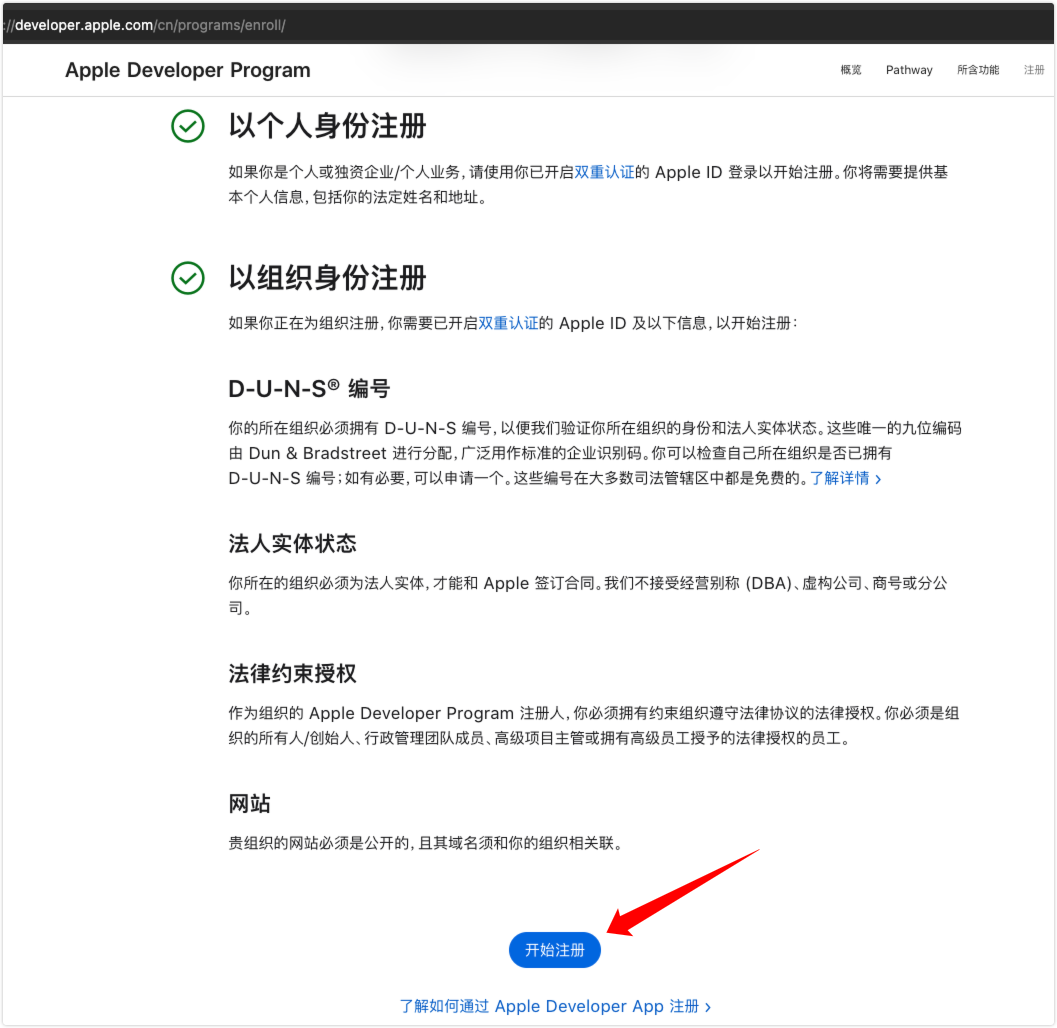
Task: Click the 法律约束授权 heading
Action: [292, 673]
